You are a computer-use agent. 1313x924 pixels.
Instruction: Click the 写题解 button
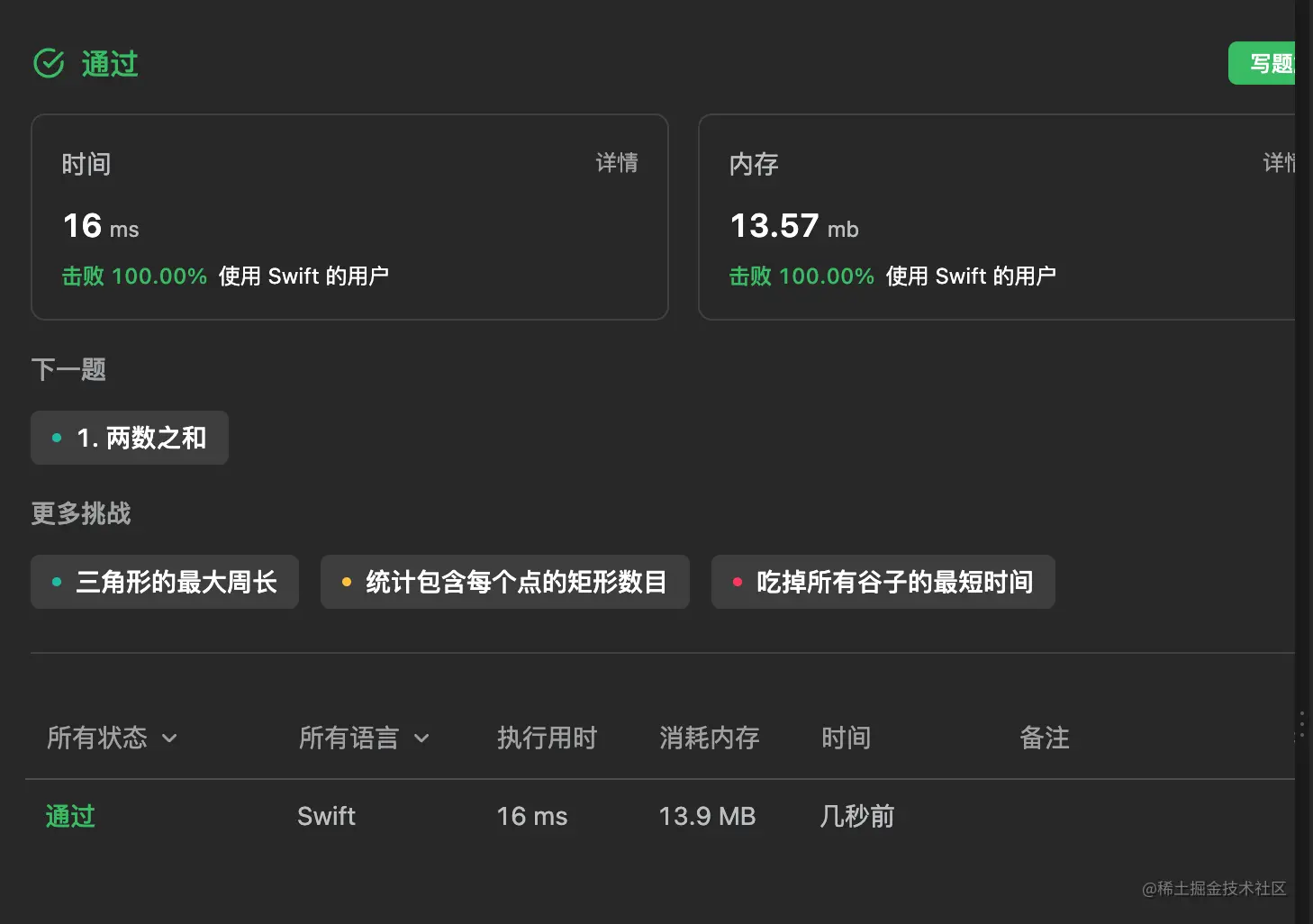(1270, 63)
